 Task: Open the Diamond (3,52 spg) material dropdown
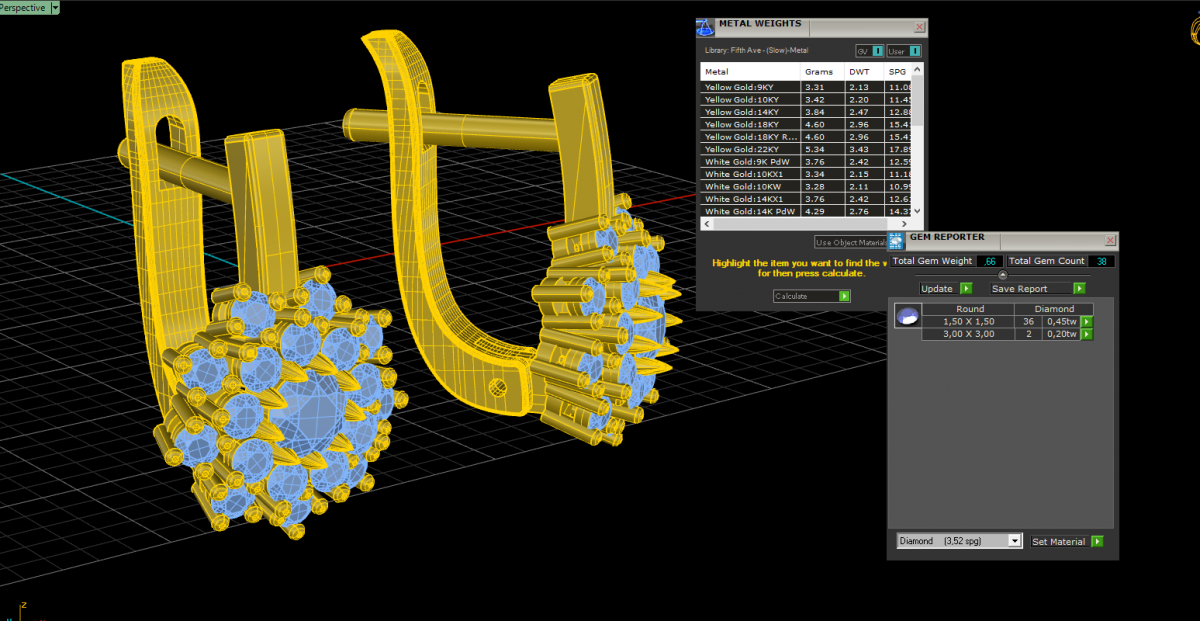tap(1015, 541)
